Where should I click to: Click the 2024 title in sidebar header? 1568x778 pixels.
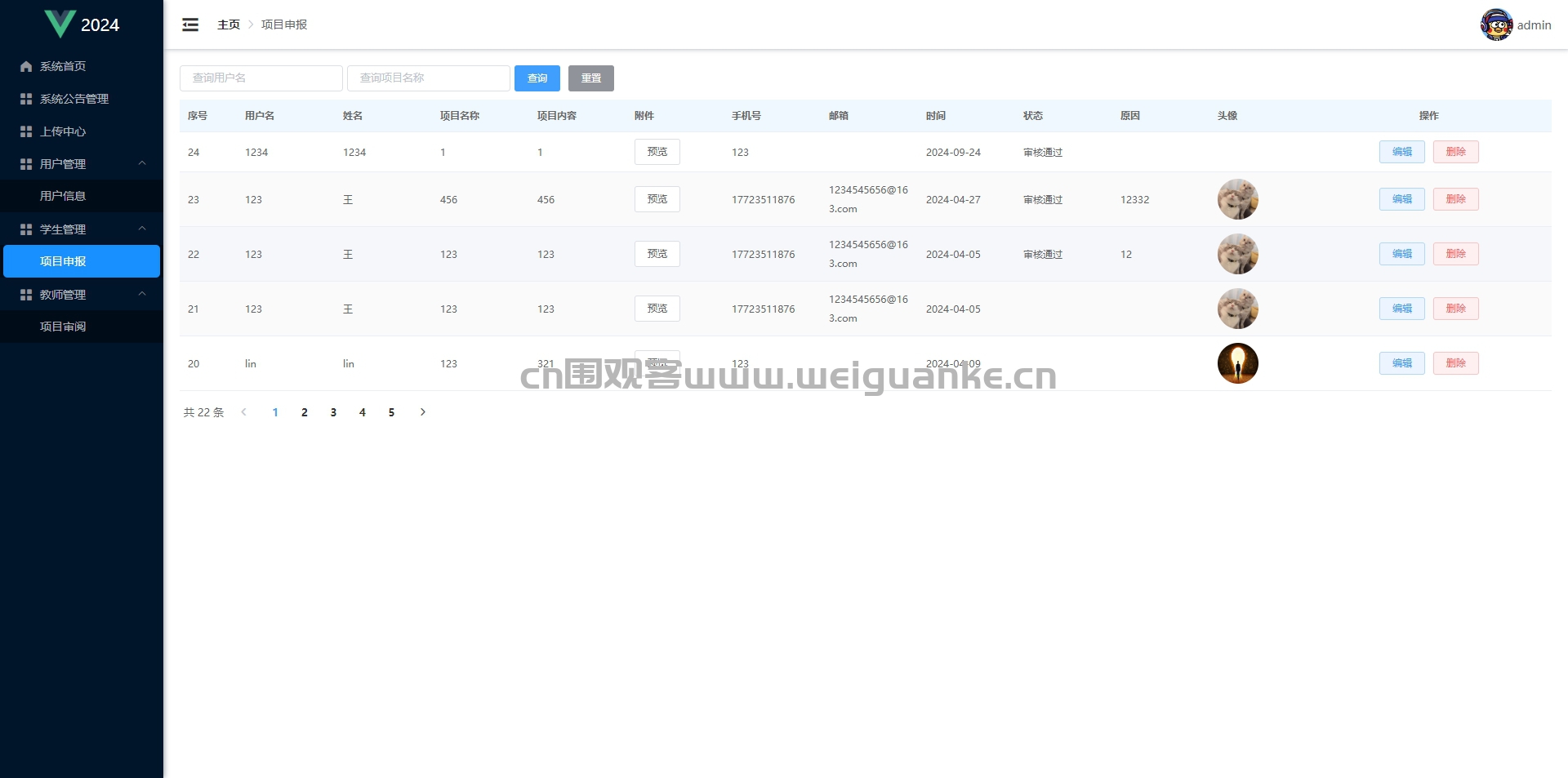click(100, 25)
